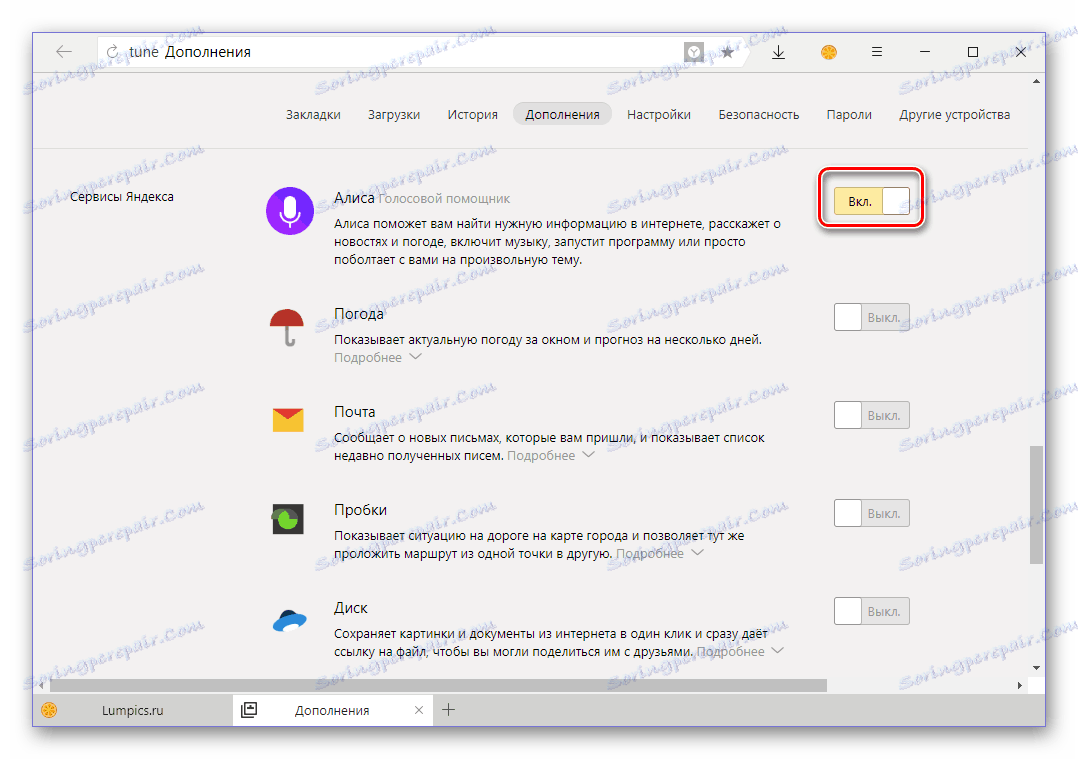1078x759 pixels.
Task: Click the Погода title text
Action: (x=359, y=314)
